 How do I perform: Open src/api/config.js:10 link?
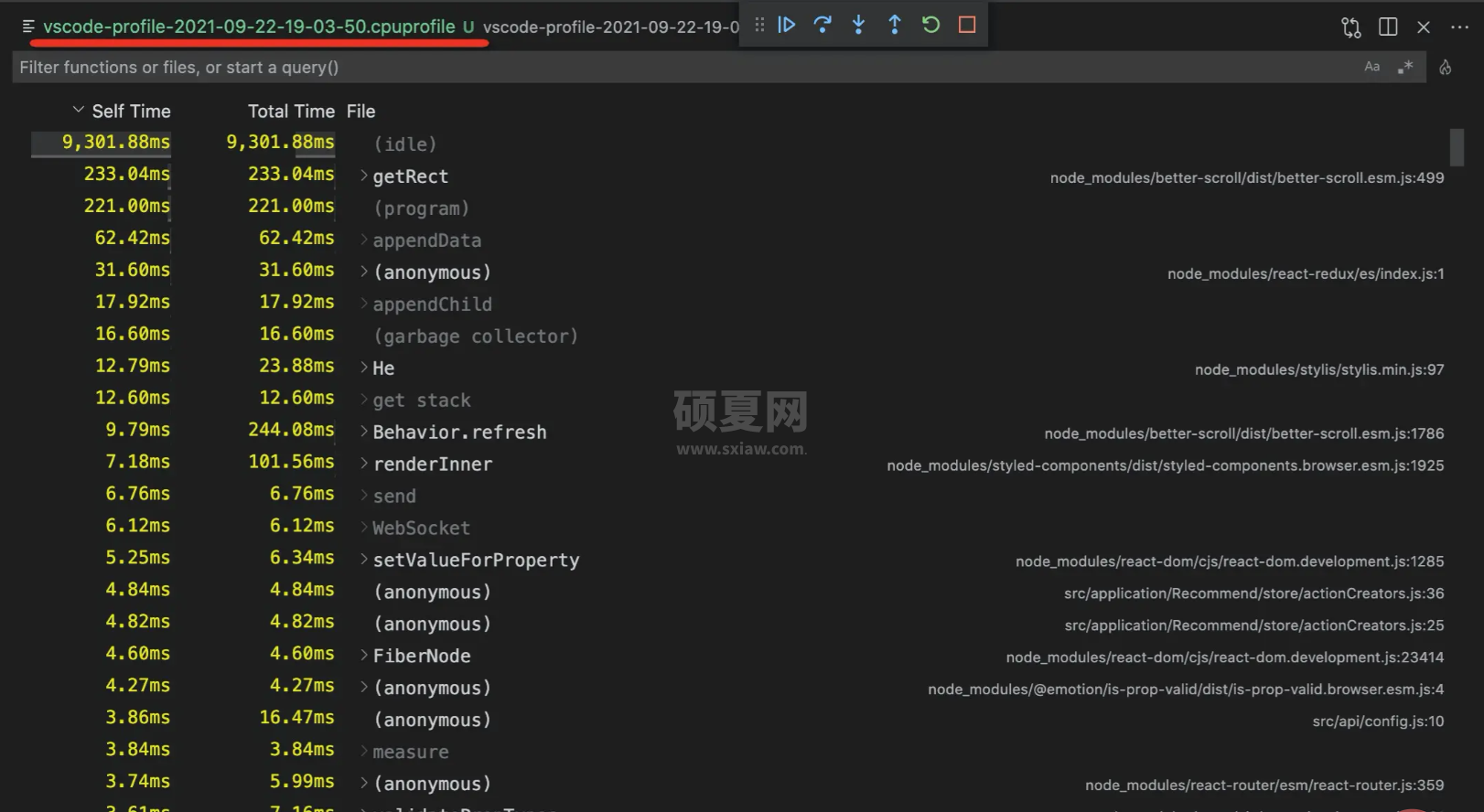click(x=1378, y=721)
